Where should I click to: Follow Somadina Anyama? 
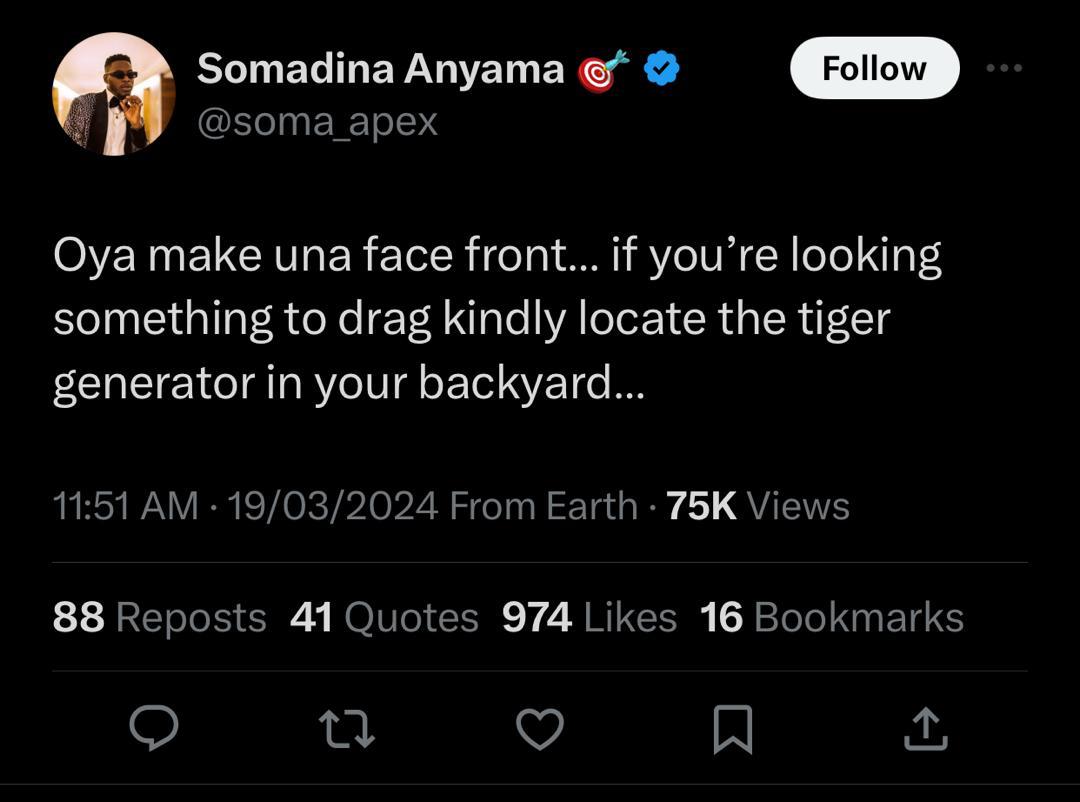874,68
